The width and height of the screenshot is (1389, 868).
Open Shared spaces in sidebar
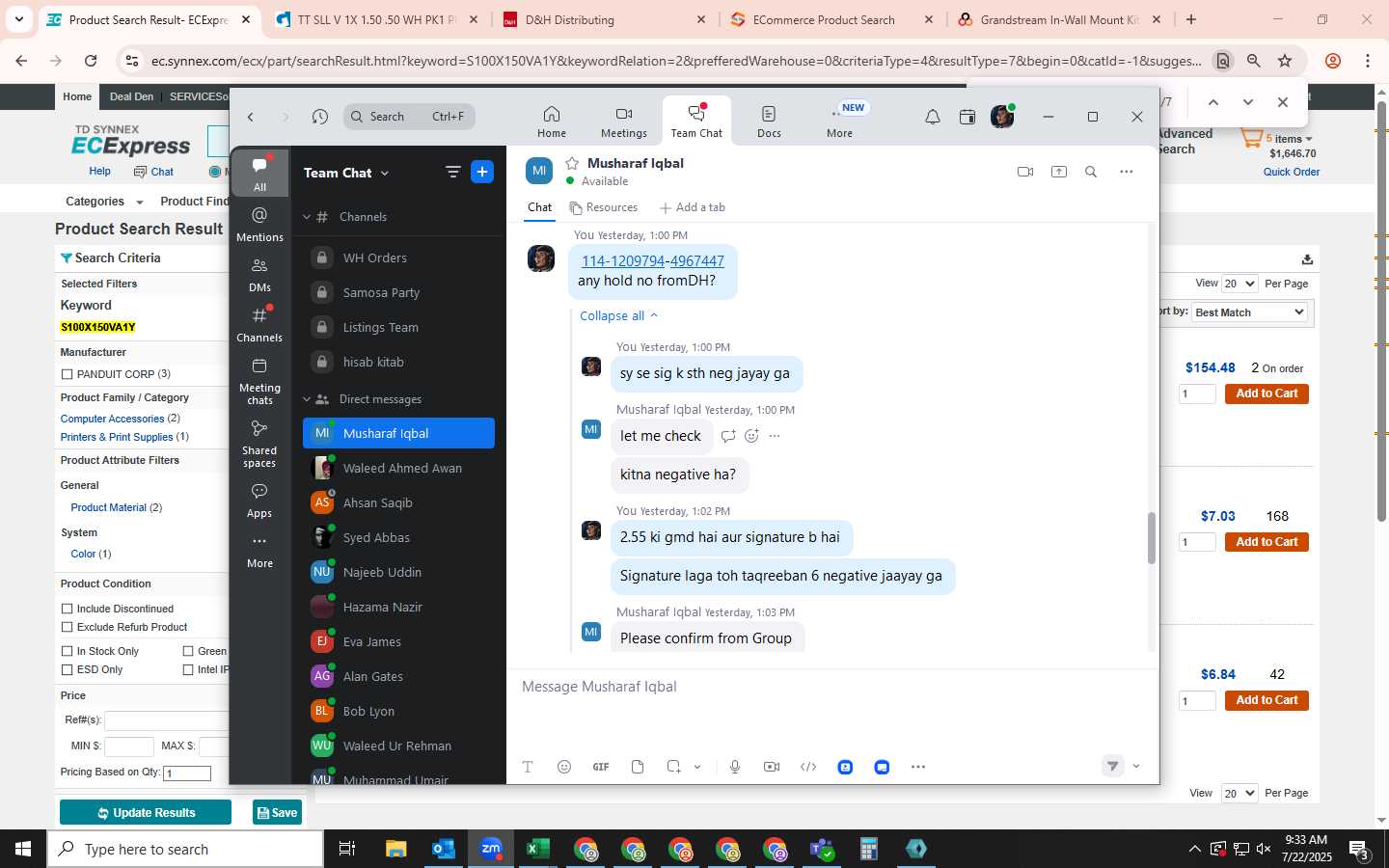click(x=259, y=443)
